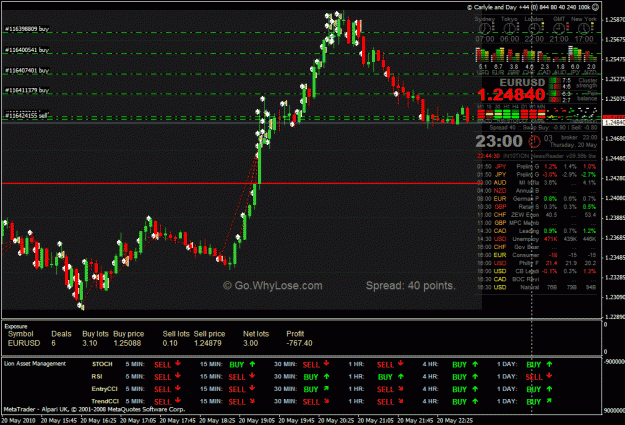This screenshot has height=425, width=625.
Task: Select the 18:30 USD Natural news row
Action: (x=537, y=287)
